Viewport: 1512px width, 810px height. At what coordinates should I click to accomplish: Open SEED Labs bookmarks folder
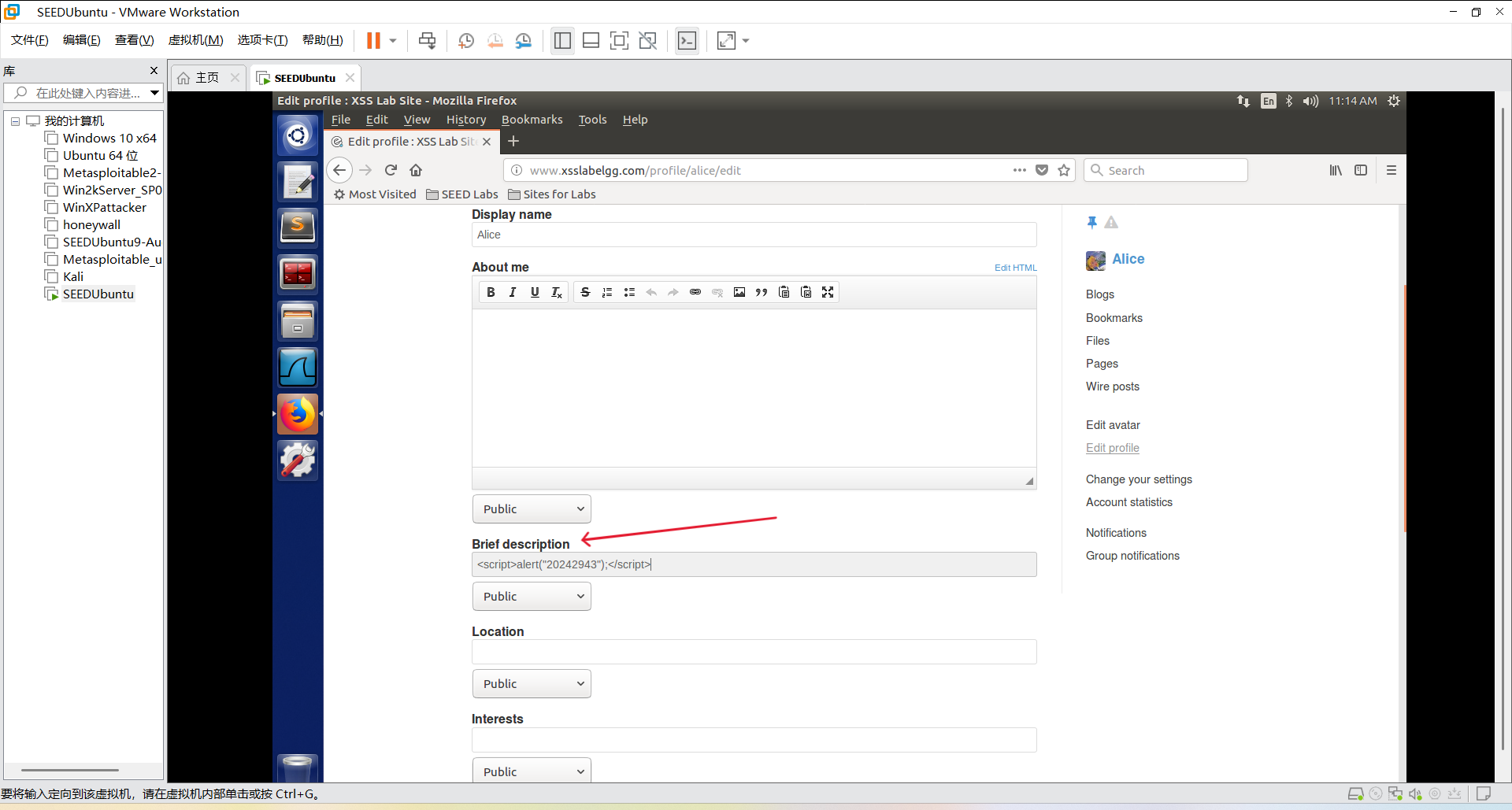[462, 194]
